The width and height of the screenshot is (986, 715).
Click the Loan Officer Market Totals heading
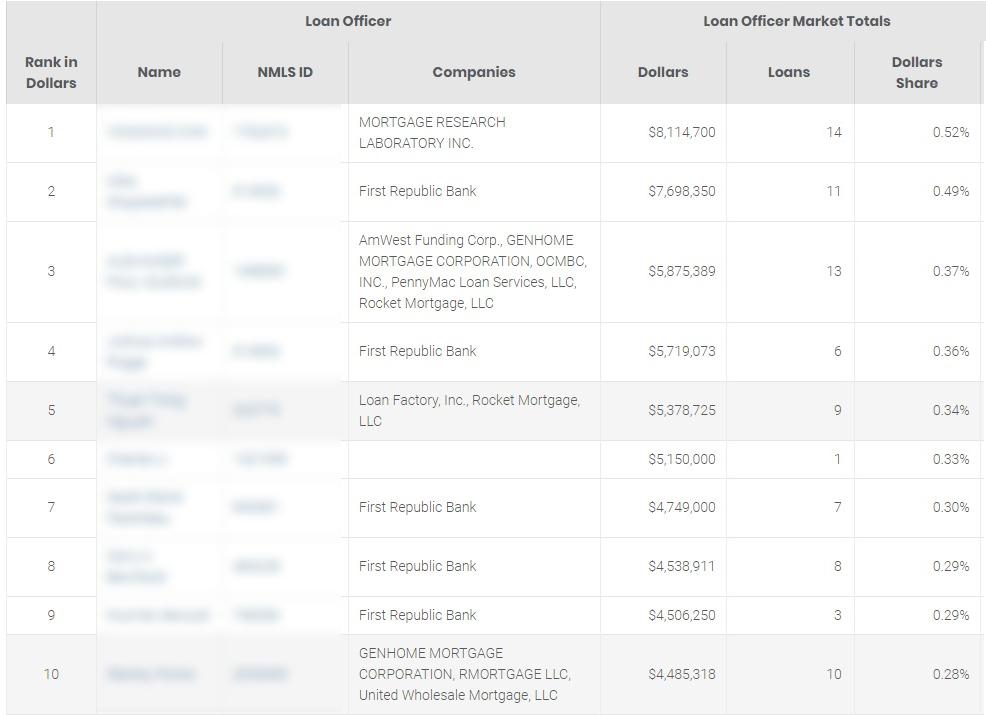(797, 21)
